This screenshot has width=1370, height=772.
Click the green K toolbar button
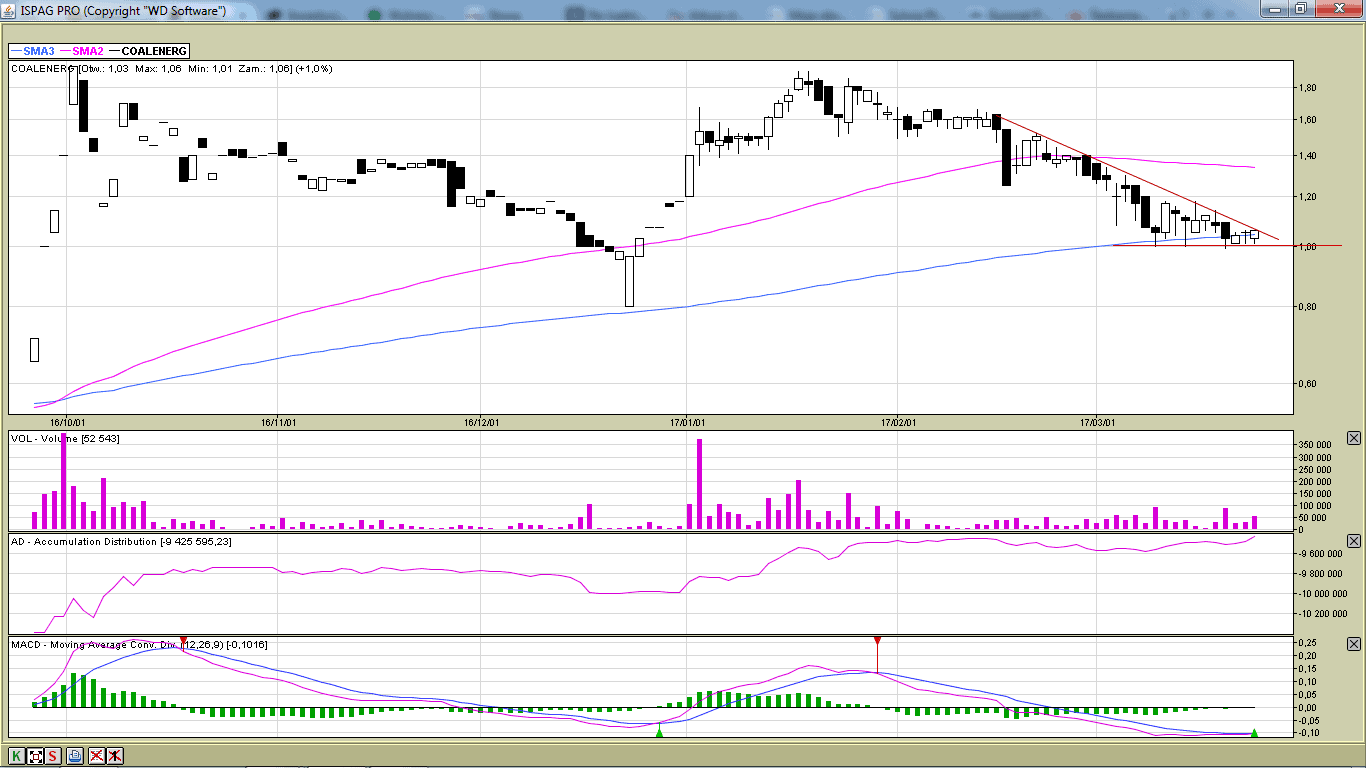17,756
